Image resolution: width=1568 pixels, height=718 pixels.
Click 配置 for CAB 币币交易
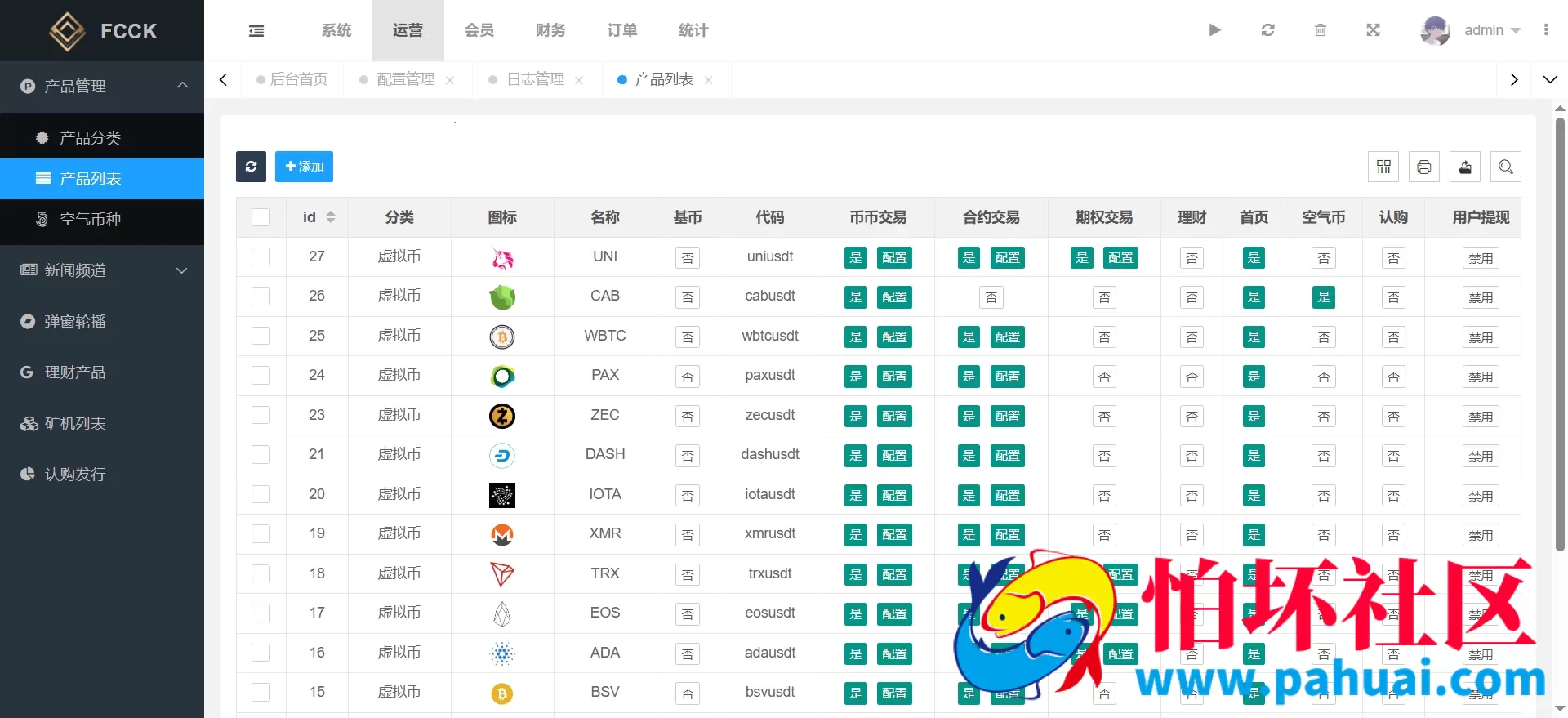894,297
